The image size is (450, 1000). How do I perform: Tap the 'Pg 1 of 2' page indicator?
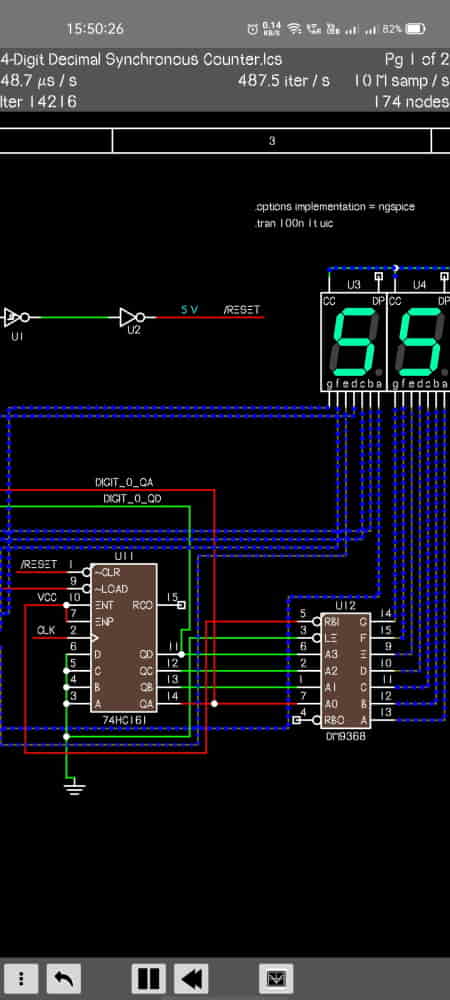click(417, 59)
